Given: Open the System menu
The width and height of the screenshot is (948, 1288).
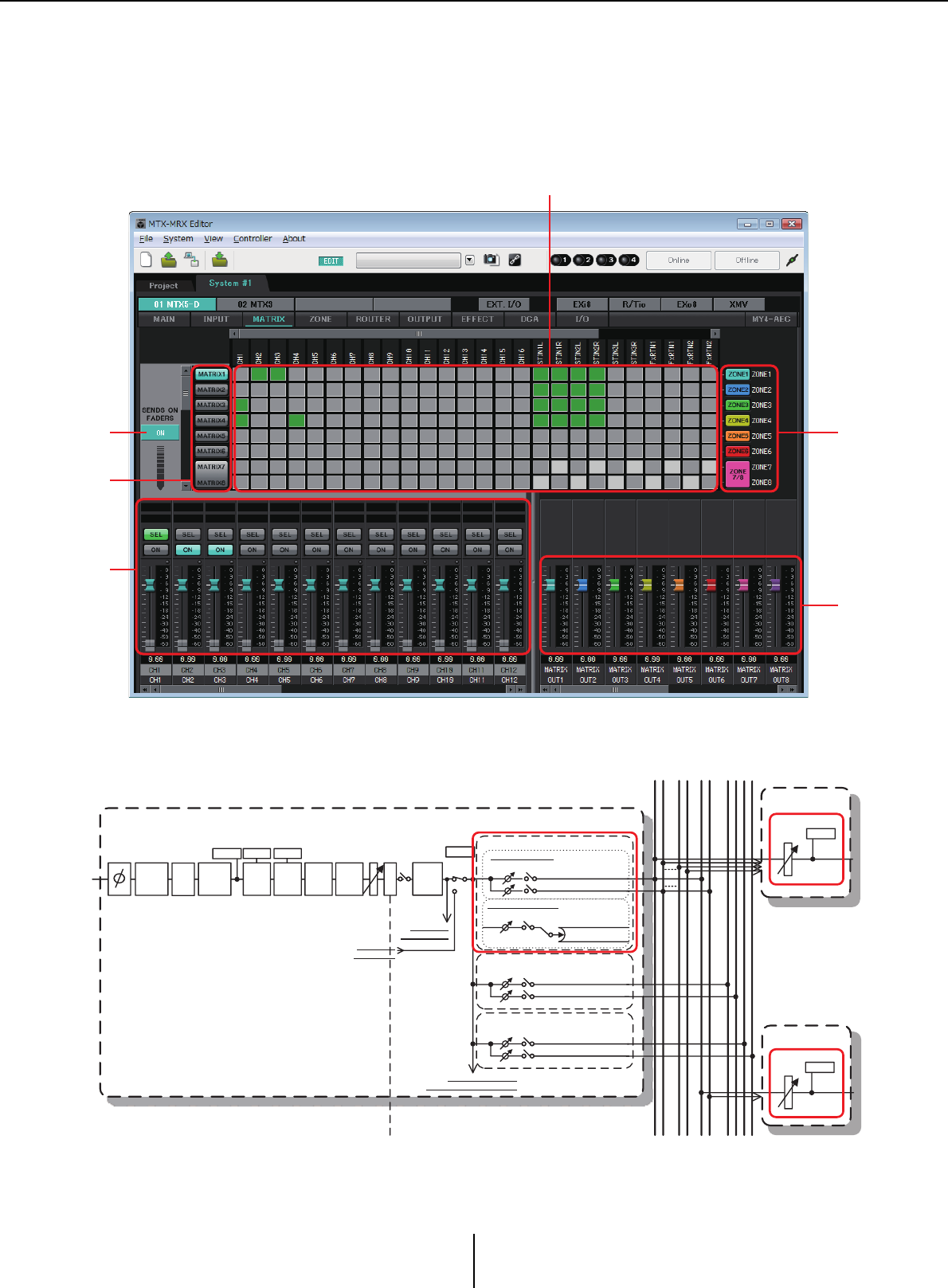Looking at the screenshot, I should click(x=178, y=238).
